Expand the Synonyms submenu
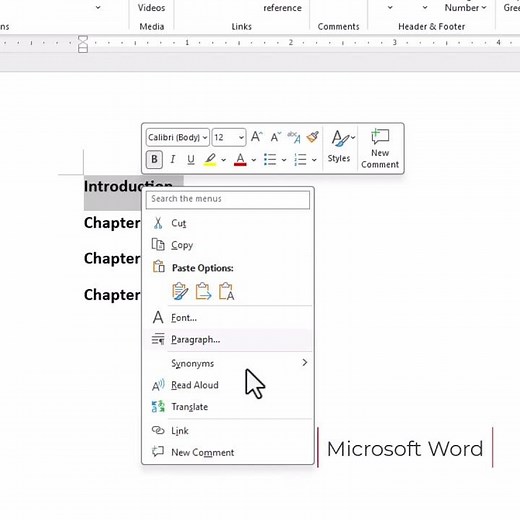The image size is (520, 520). point(228,363)
